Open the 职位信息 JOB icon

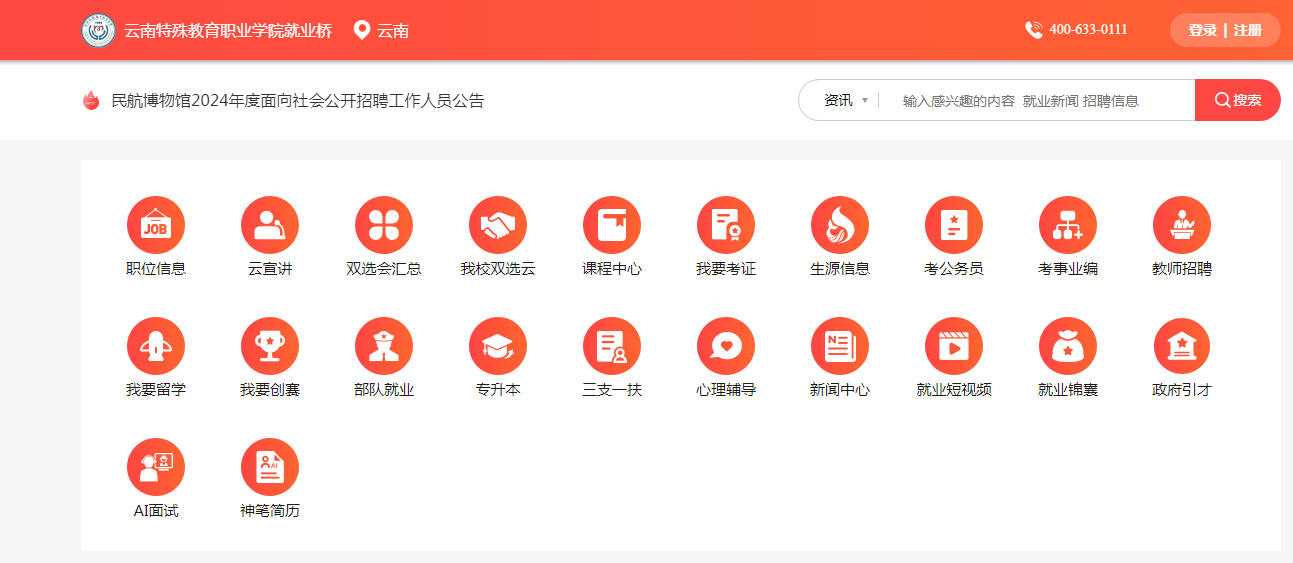(155, 225)
